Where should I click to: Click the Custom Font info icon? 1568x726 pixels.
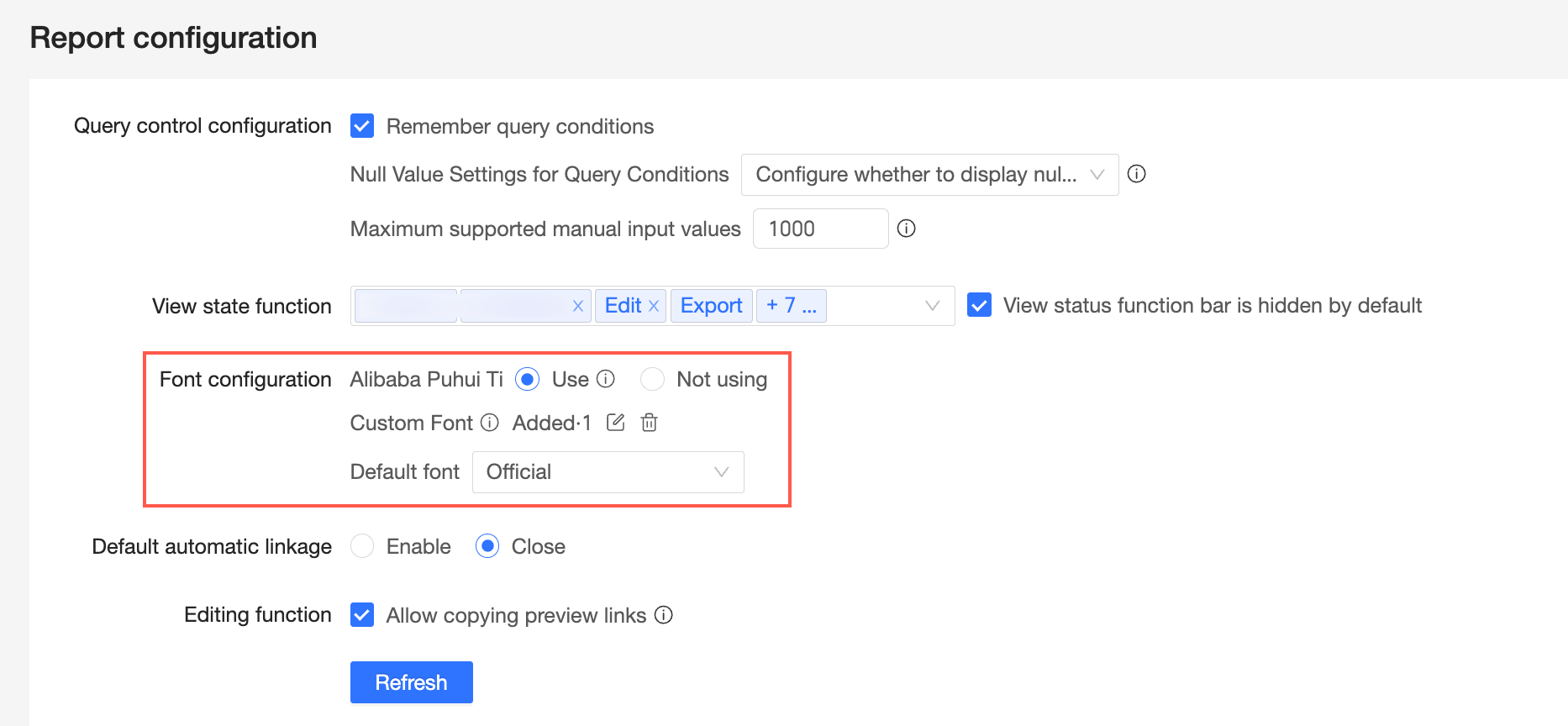[489, 423]
